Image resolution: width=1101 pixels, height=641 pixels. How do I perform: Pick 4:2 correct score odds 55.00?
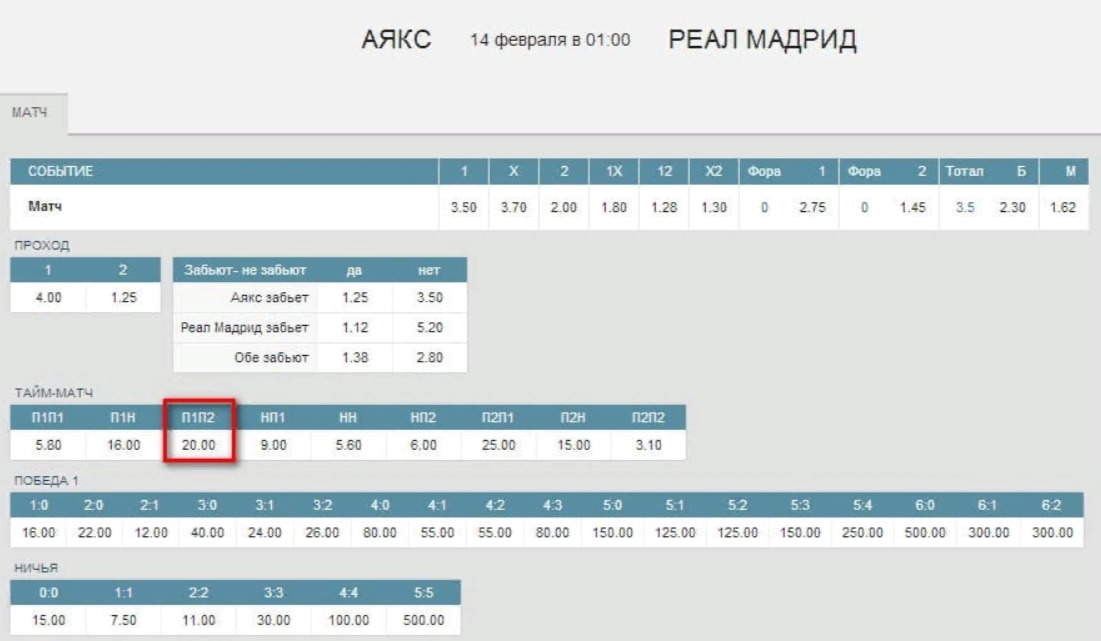495,533
